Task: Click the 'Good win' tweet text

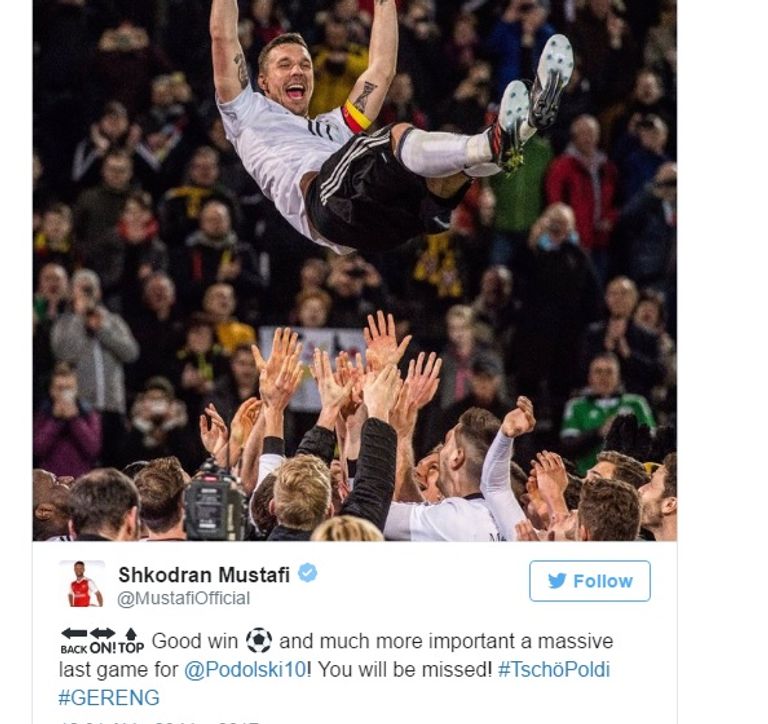Action: pyautogui.click(x=195, y=641)
